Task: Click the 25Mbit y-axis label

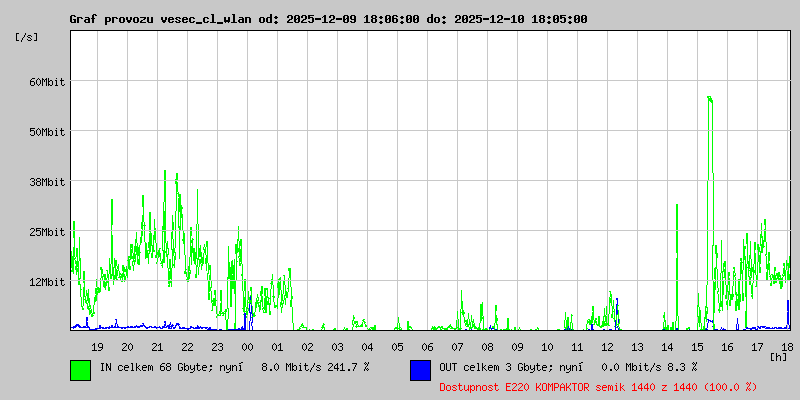Action: tap(48, 231)
